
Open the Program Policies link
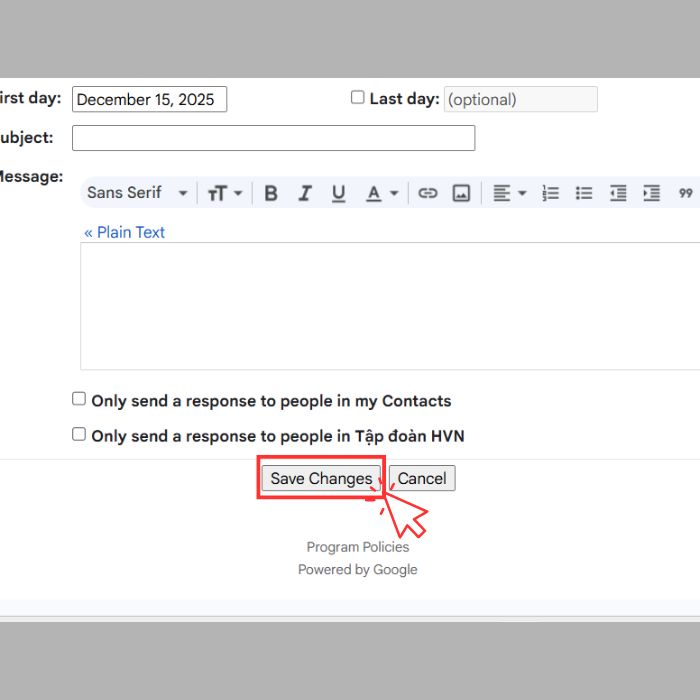click(x=358, y=547)
